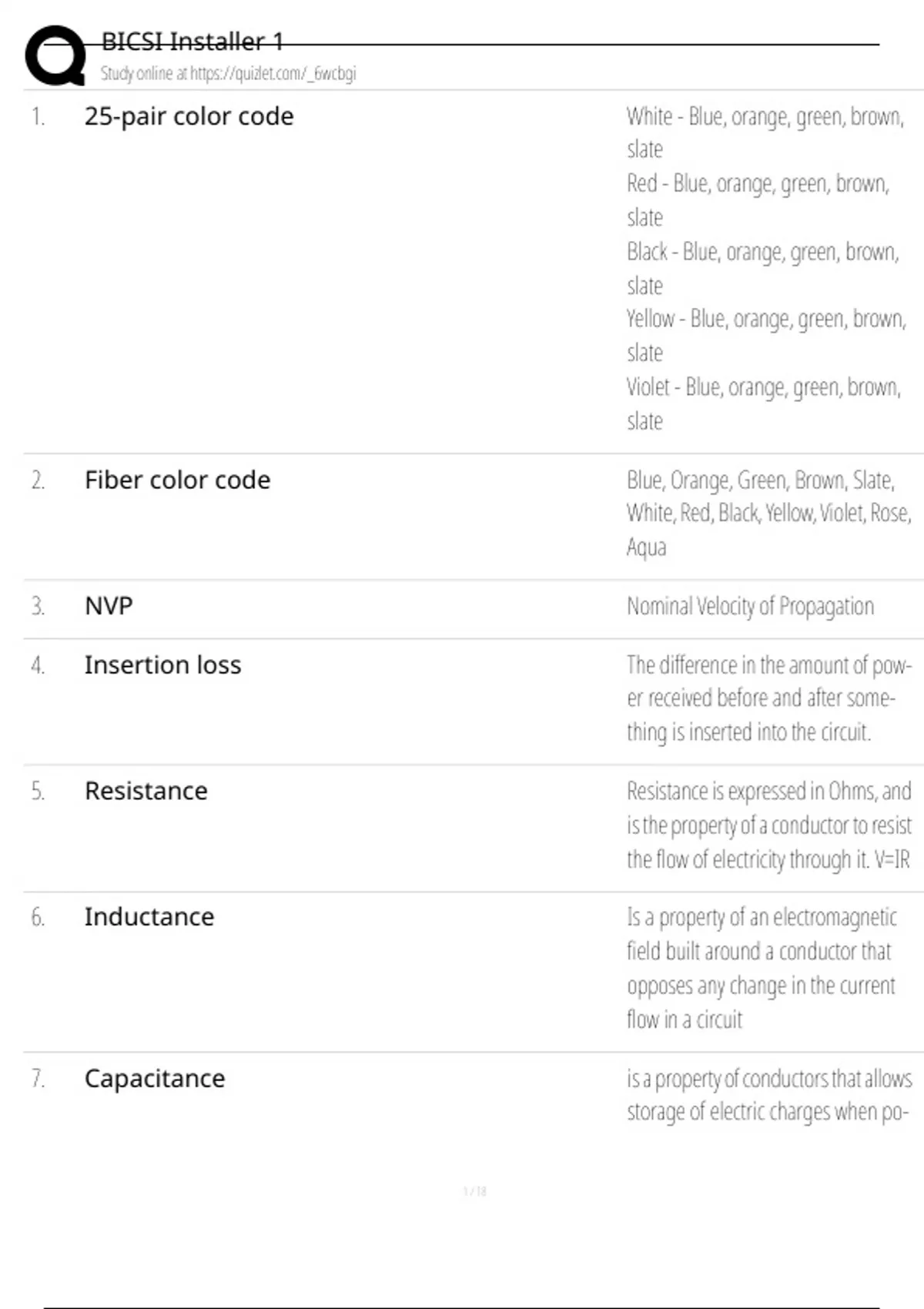Click the Yellow pair group line
The image size is (924, 1309).
766,320
